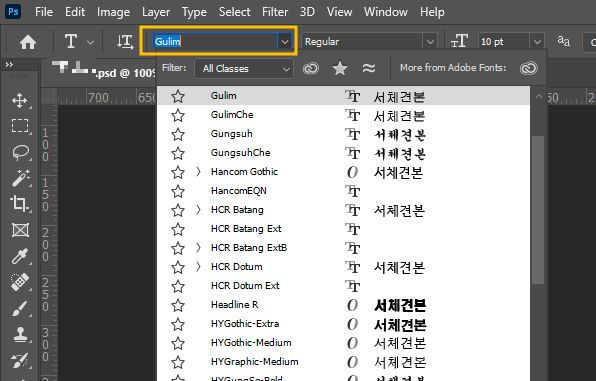The image size is (596, 381).
Task: Select the Frame tool
Action: (x=20, y=230)
